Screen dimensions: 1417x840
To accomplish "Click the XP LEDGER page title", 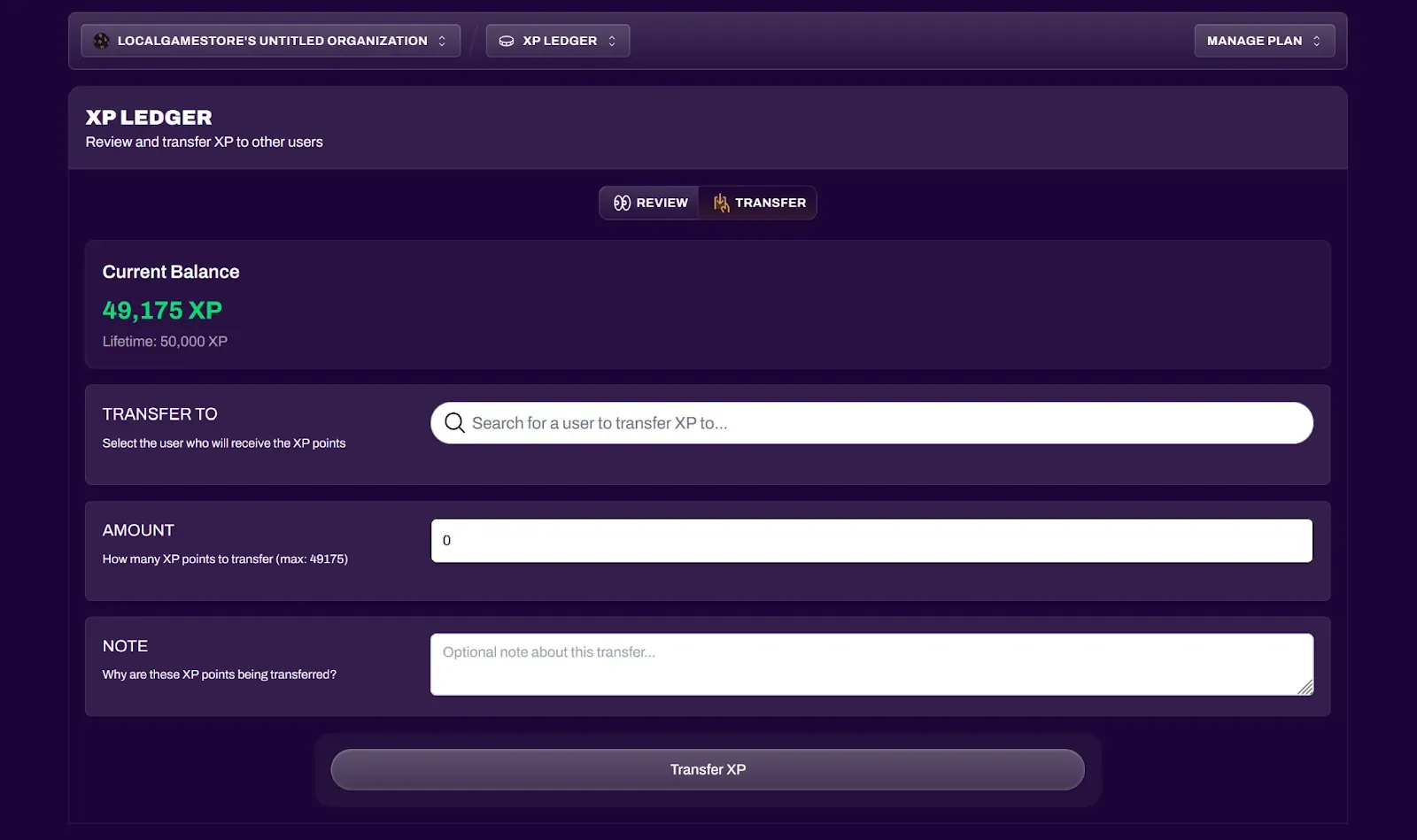I will pyautogui.click(x=148, y=116).
